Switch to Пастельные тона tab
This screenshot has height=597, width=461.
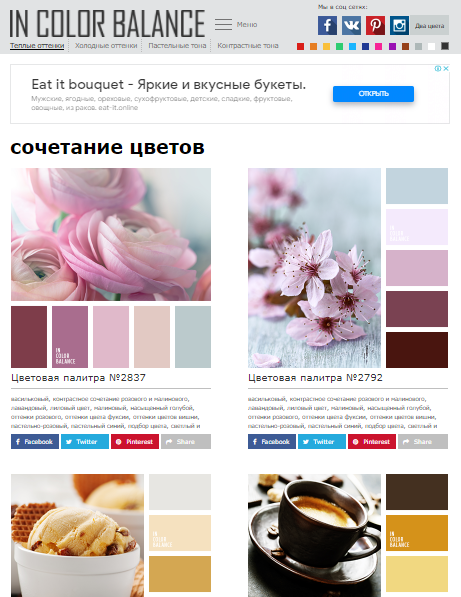pyautogui.click(x=177, y=46)
